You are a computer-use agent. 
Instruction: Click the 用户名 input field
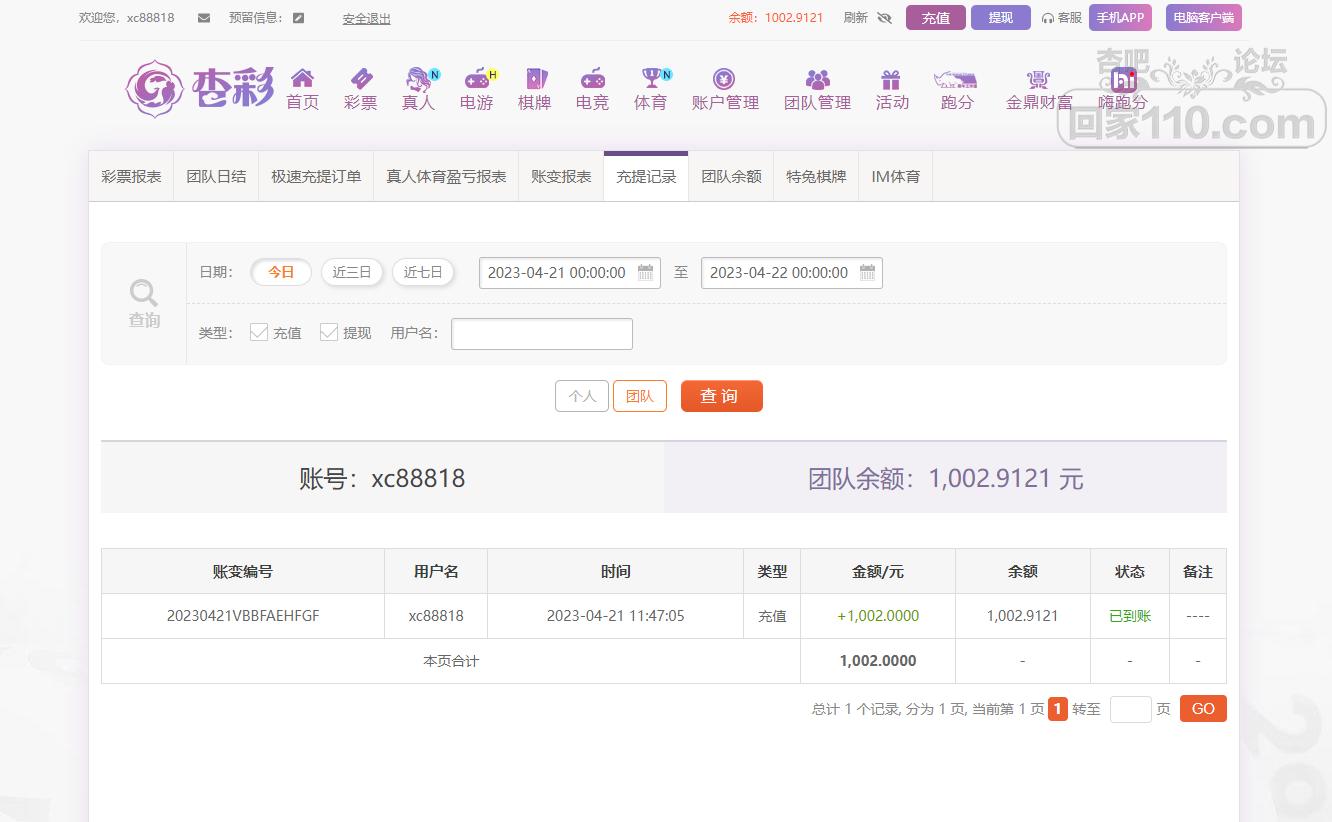point(542,334)
